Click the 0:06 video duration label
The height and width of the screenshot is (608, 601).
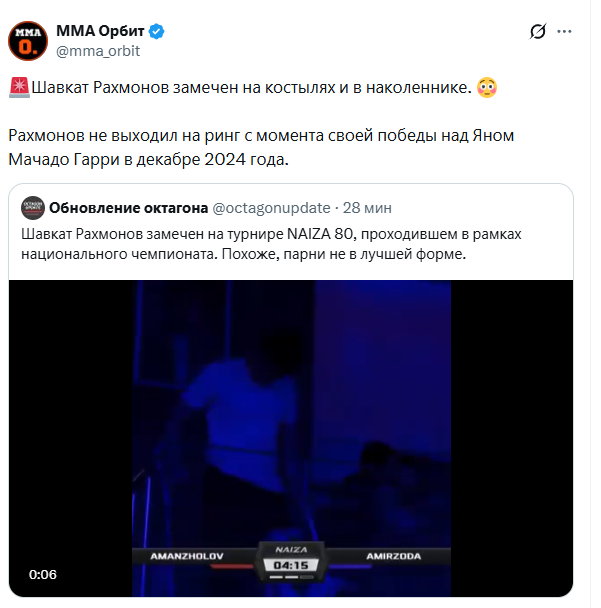(x=43, y=574)
